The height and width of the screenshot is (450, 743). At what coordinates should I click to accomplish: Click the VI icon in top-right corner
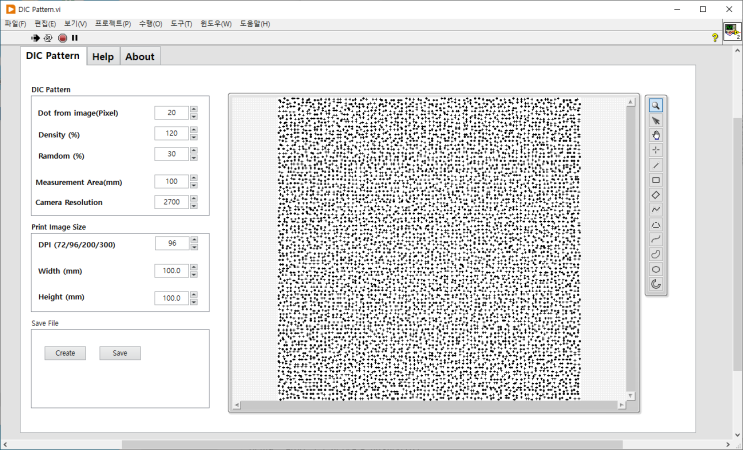pos(732,32)
